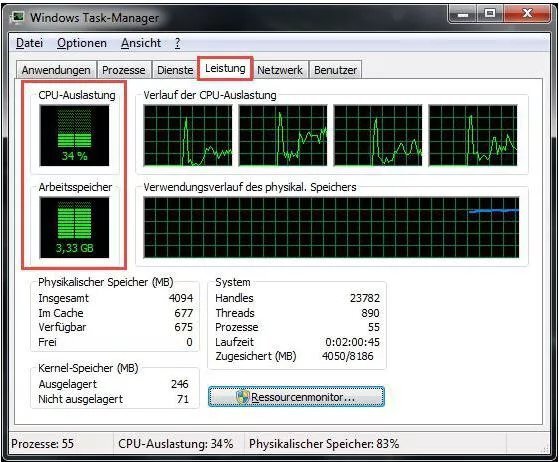The width and height of the screenshot is (559, 462).
Task: Close the Task-Manager window
Action: [x=527, y=15]
